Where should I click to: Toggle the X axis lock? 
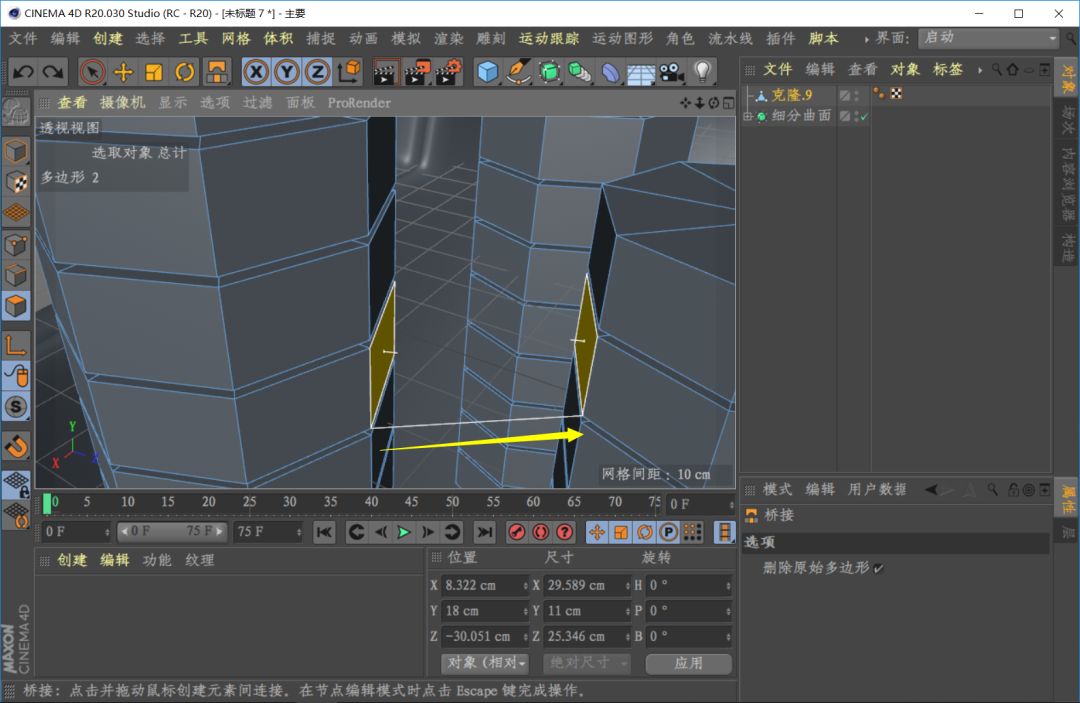pyautogui.click(x=257, y=72)
